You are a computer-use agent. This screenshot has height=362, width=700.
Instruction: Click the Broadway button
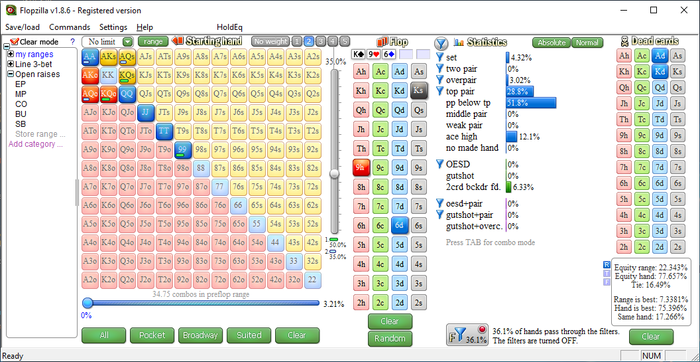200,335
